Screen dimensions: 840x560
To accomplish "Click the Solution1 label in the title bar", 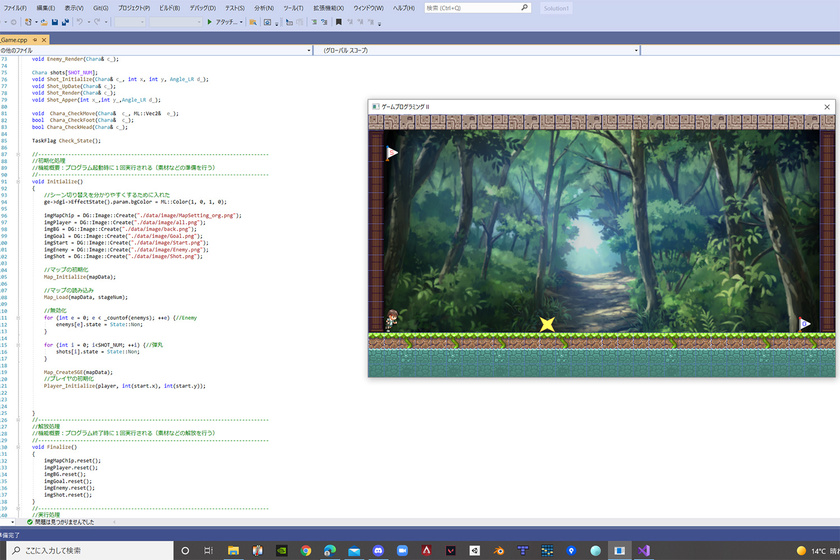I will click(556, 8).
